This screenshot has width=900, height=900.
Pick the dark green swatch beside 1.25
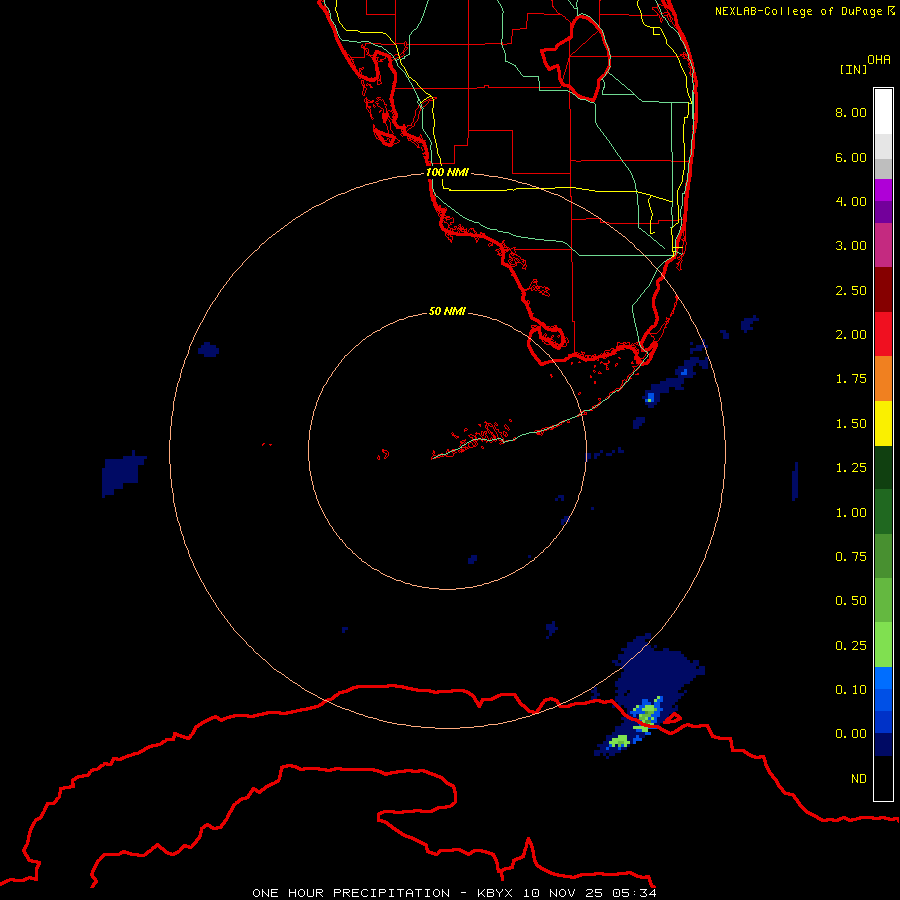pos(883,467)
